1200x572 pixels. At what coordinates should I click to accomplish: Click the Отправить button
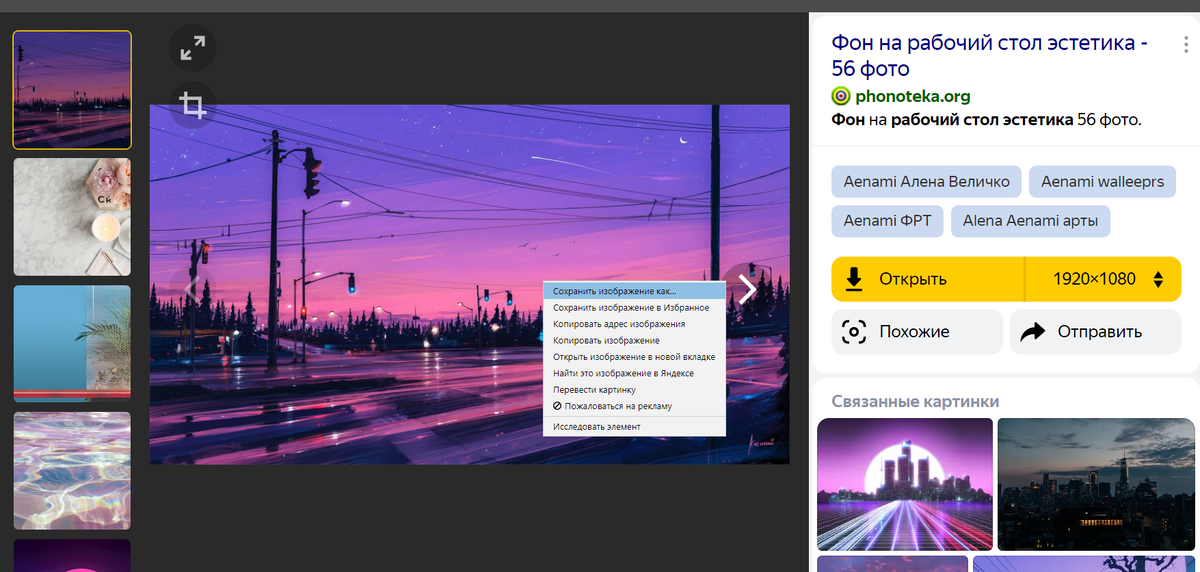click(x=1095, y=332)
